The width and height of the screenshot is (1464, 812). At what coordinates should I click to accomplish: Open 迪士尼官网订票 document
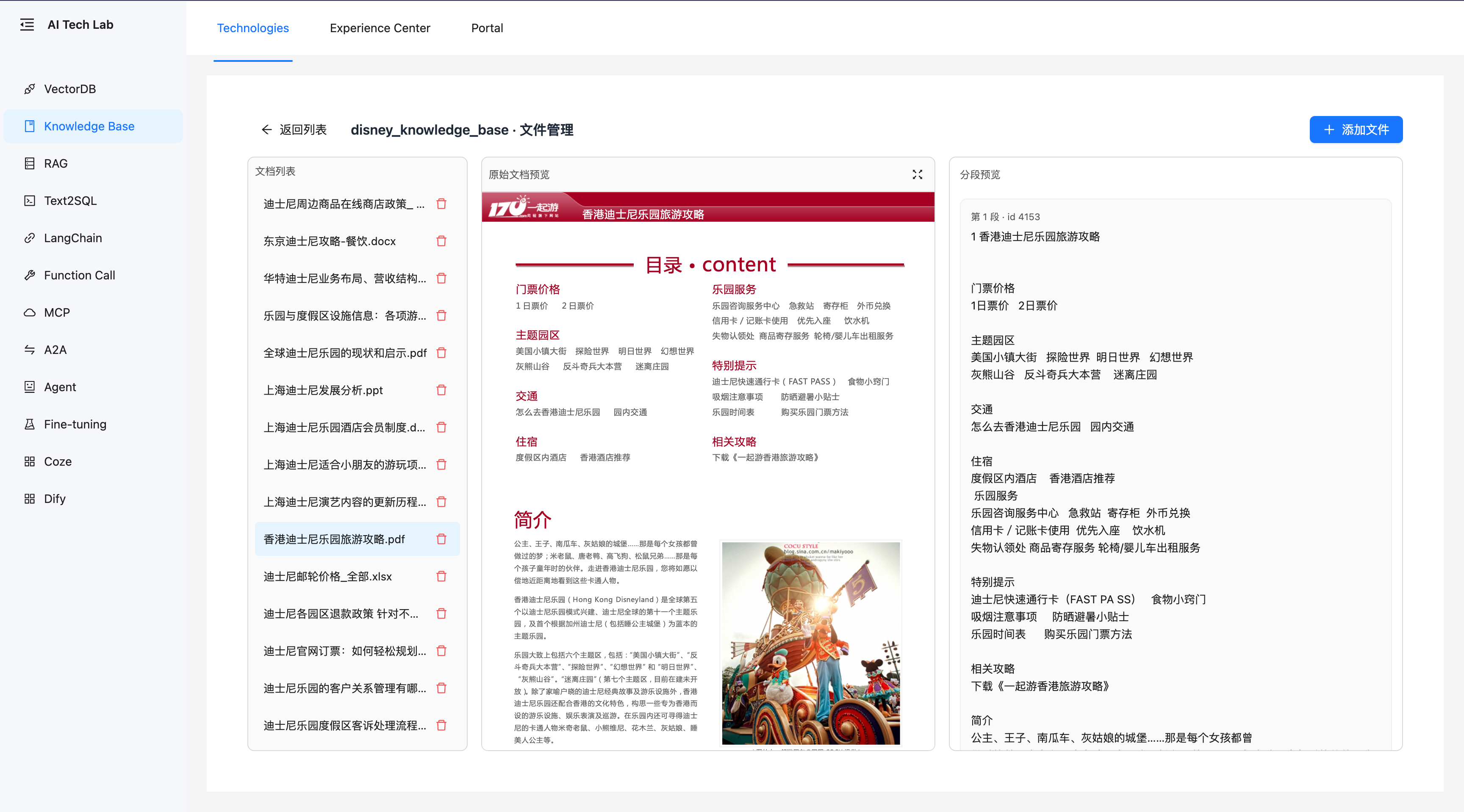pyautogui.click(x=344, y=651)
